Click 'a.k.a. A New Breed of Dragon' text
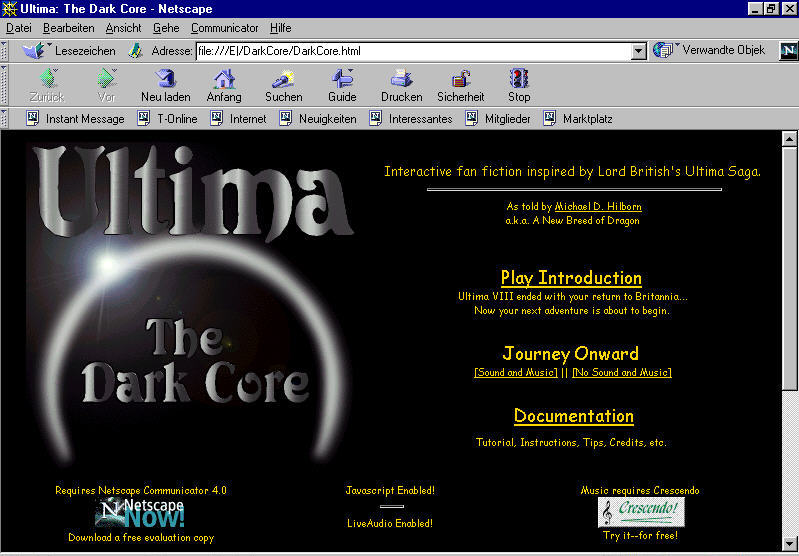 [572, 221]
